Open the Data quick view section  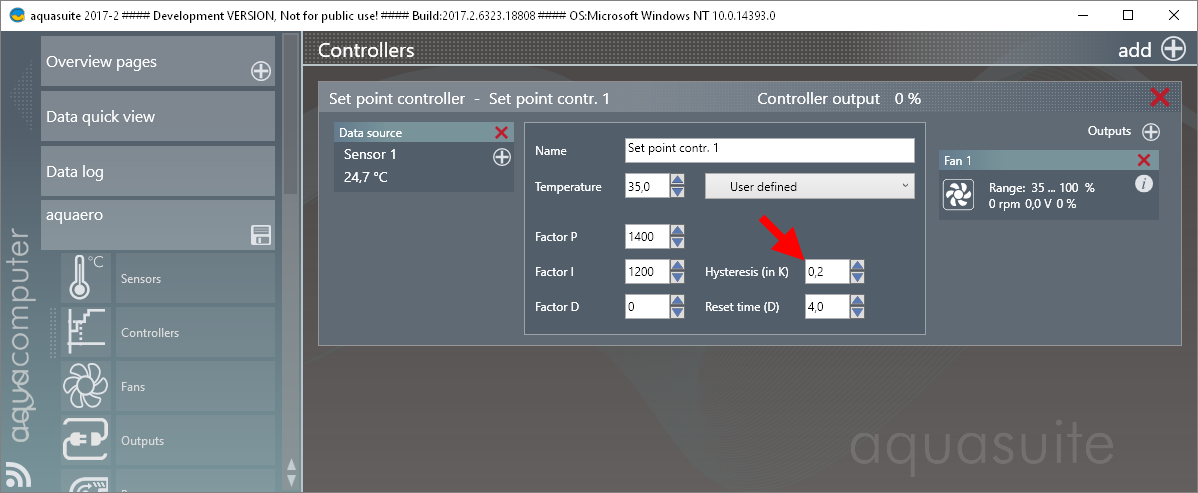click(157, 116)
